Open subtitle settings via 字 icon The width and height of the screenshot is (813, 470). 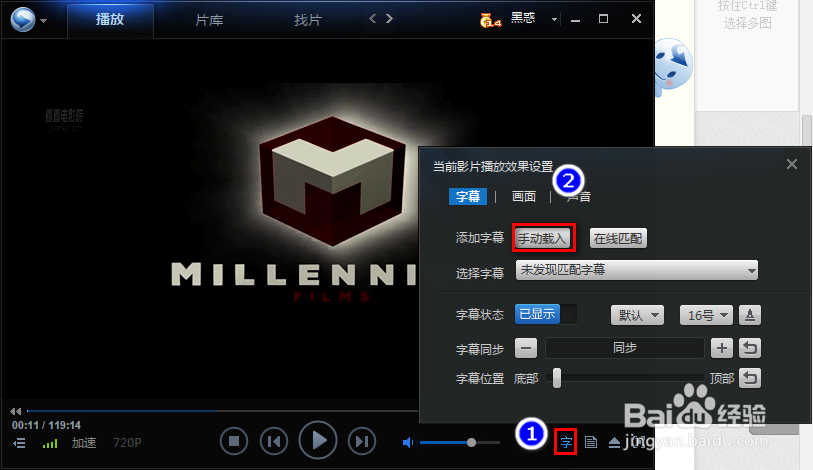pos(566,442)
